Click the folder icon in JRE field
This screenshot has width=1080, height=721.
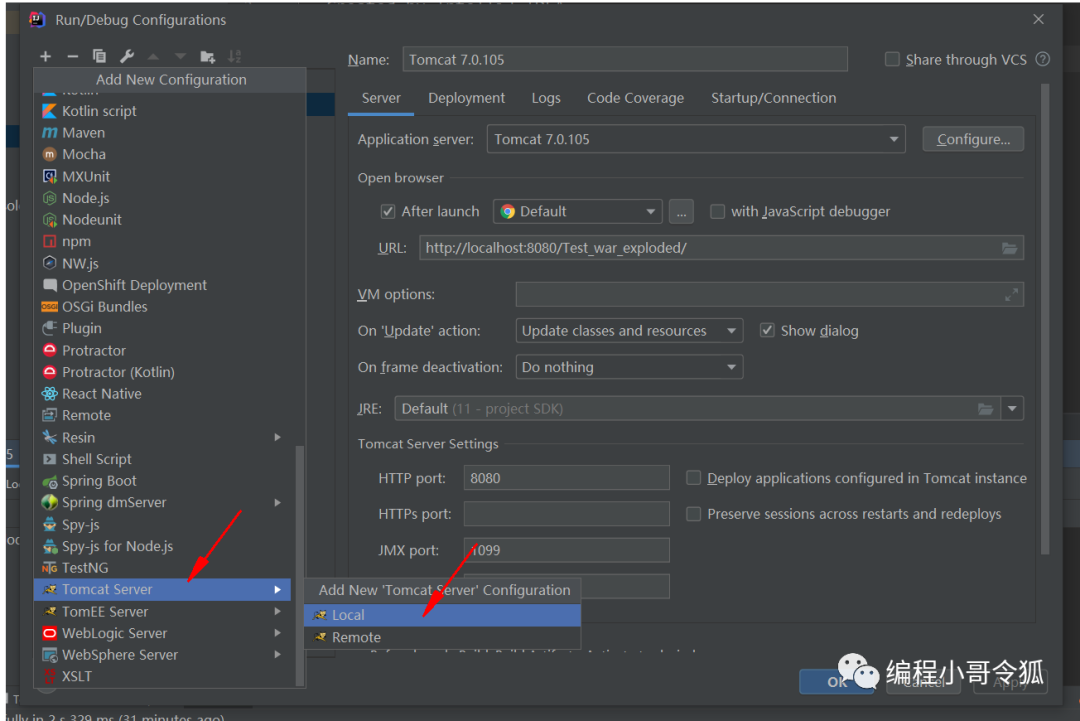click(986, 409)
